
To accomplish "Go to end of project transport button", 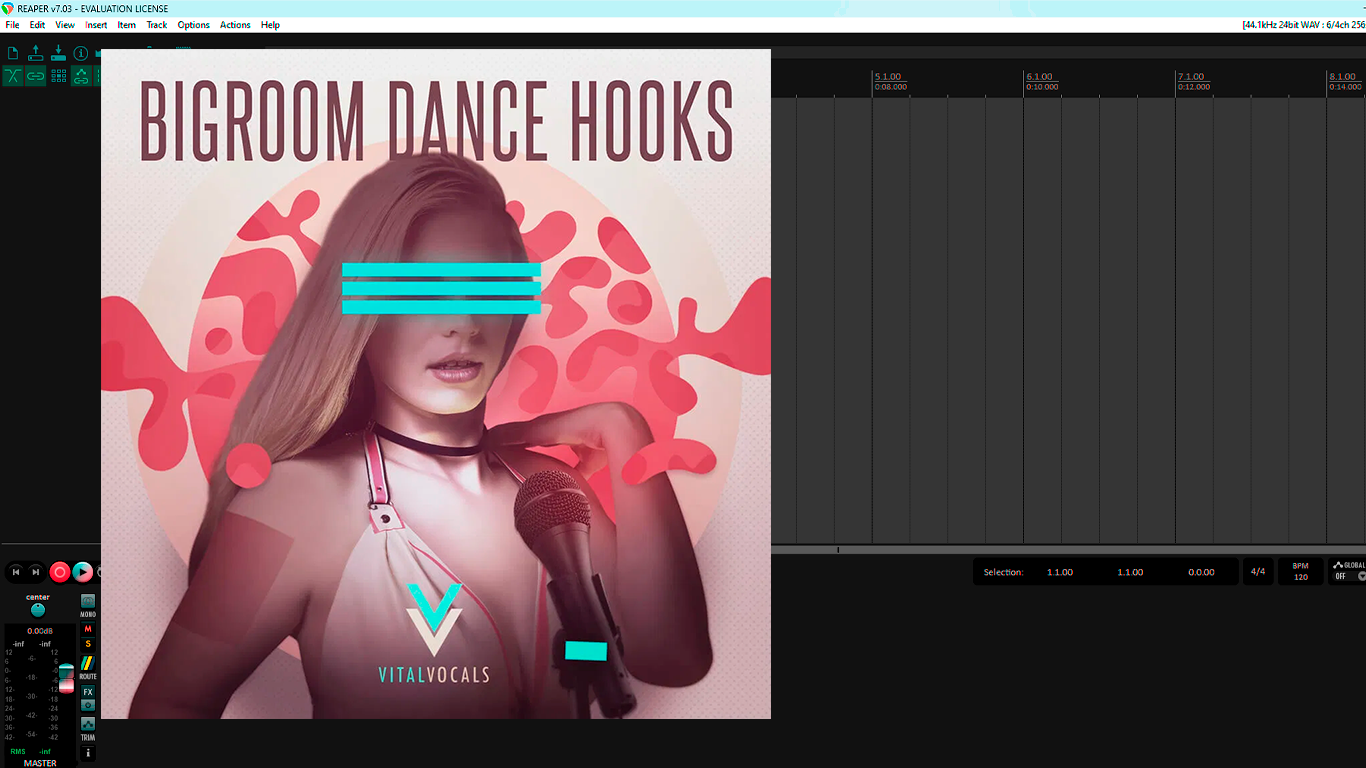I will 36,572.
